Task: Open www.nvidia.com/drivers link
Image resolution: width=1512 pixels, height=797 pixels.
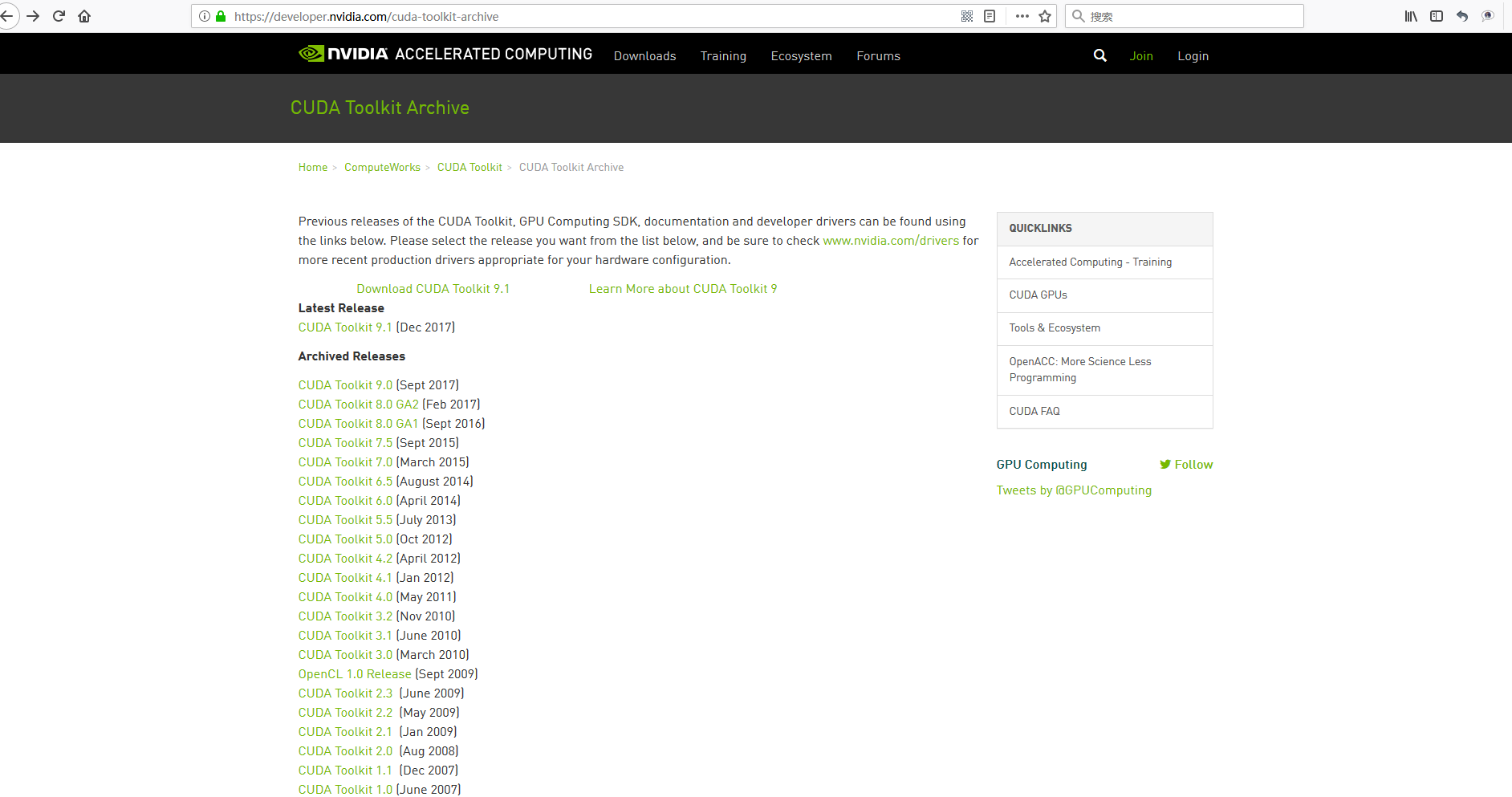Action: [891, 241]
